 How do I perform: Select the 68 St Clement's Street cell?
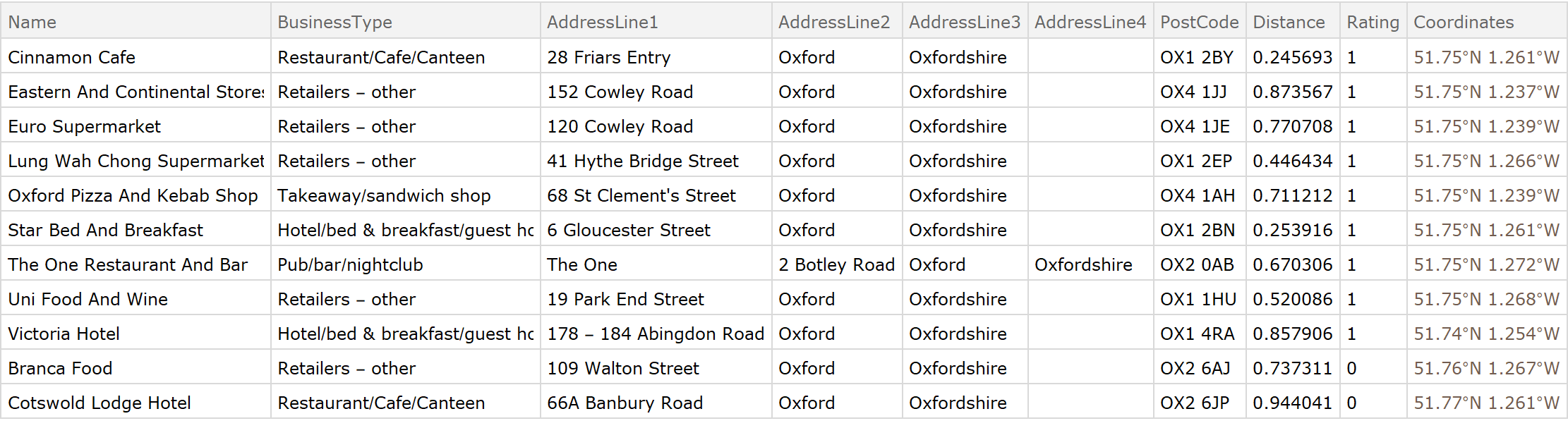pos(641,195)
